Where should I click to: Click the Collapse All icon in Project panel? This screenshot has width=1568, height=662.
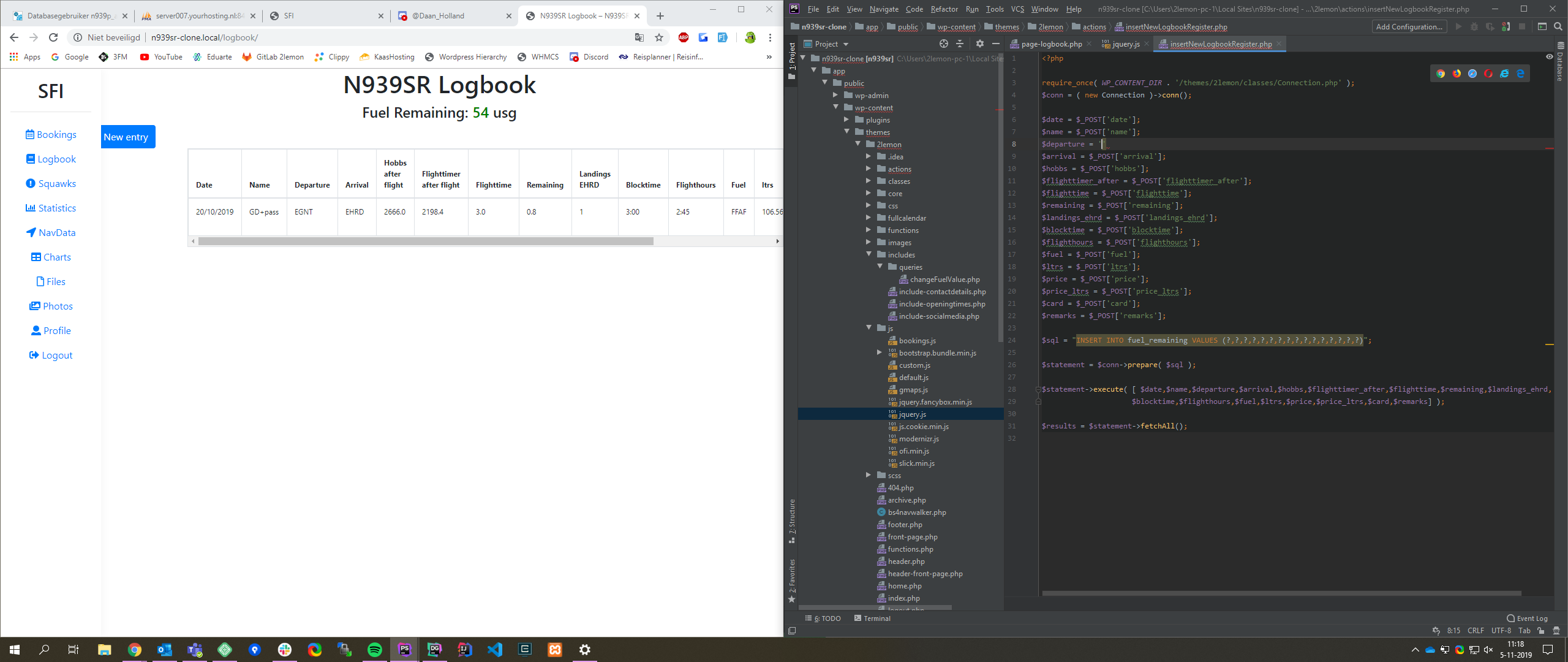coord(960,44)
